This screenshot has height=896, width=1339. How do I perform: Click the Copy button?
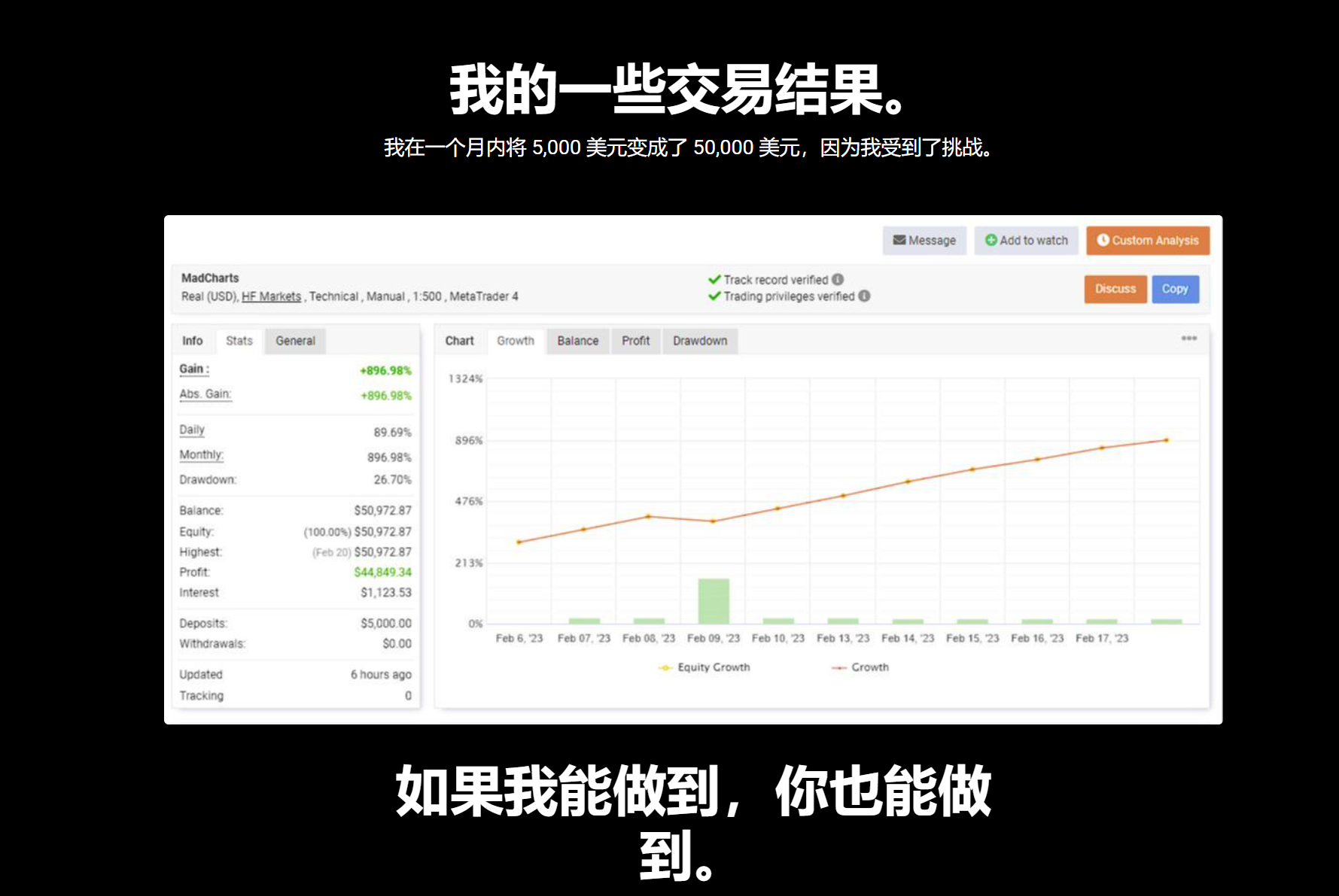pyautogui.click(x=1175, y=289)
